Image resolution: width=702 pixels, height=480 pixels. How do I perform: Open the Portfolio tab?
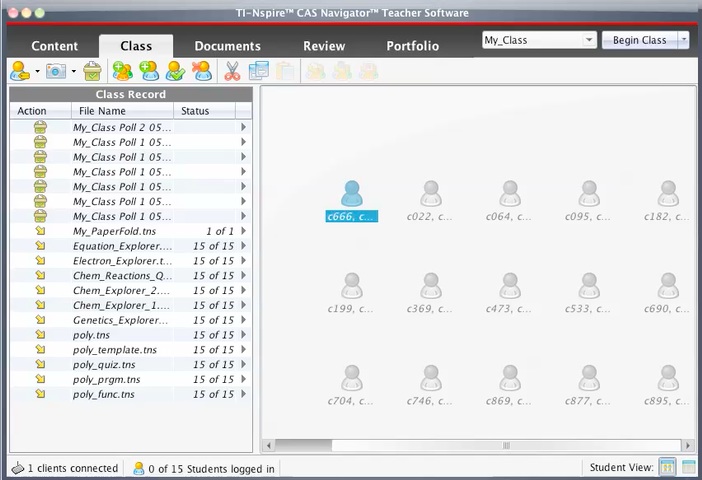tap(412, 46)
